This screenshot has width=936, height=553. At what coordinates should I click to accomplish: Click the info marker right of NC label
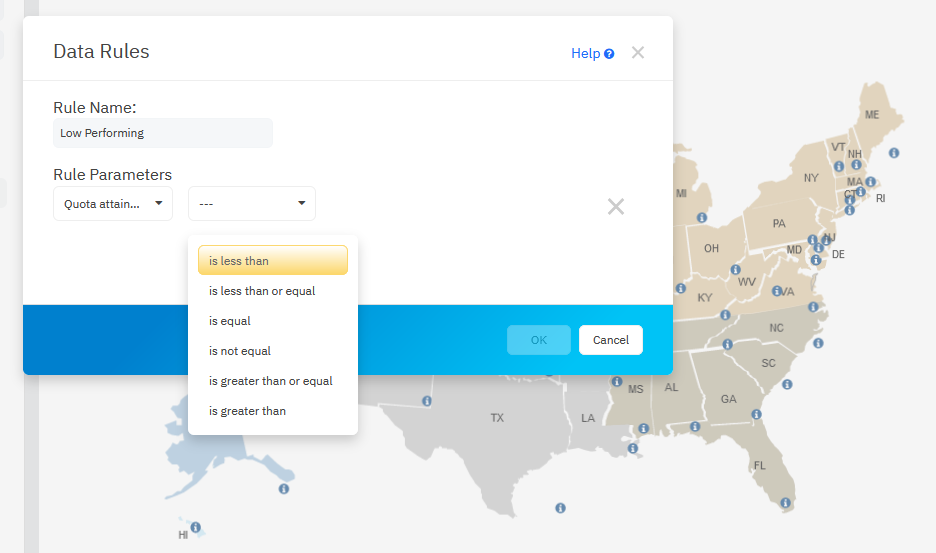(818, 343)
